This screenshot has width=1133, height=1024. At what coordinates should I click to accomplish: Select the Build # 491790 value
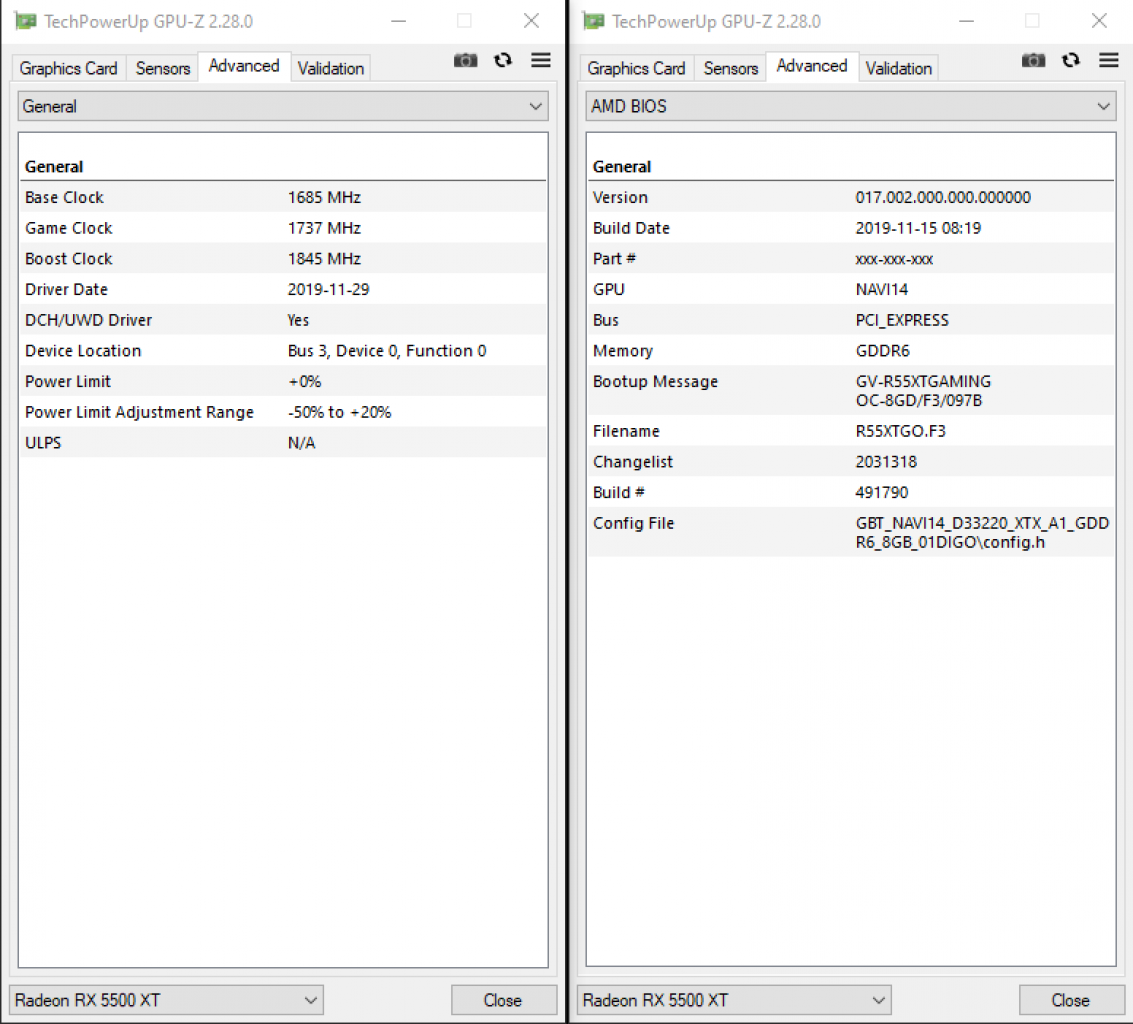882,493
